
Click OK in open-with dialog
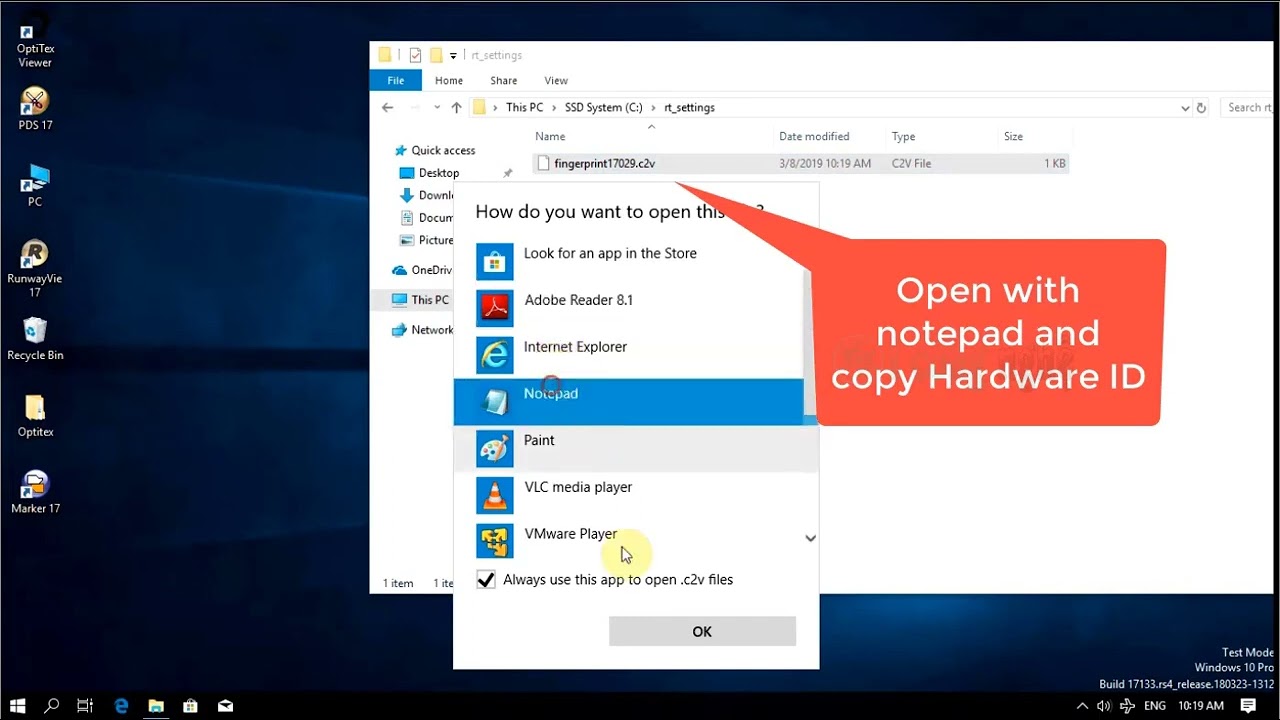pos(702,631)
